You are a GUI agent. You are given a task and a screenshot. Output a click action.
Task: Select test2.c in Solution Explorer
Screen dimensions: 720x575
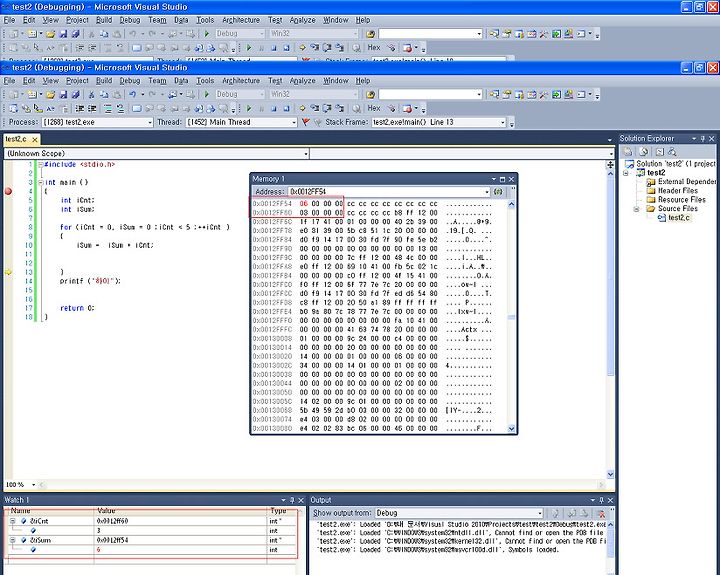tap(679, 218)
